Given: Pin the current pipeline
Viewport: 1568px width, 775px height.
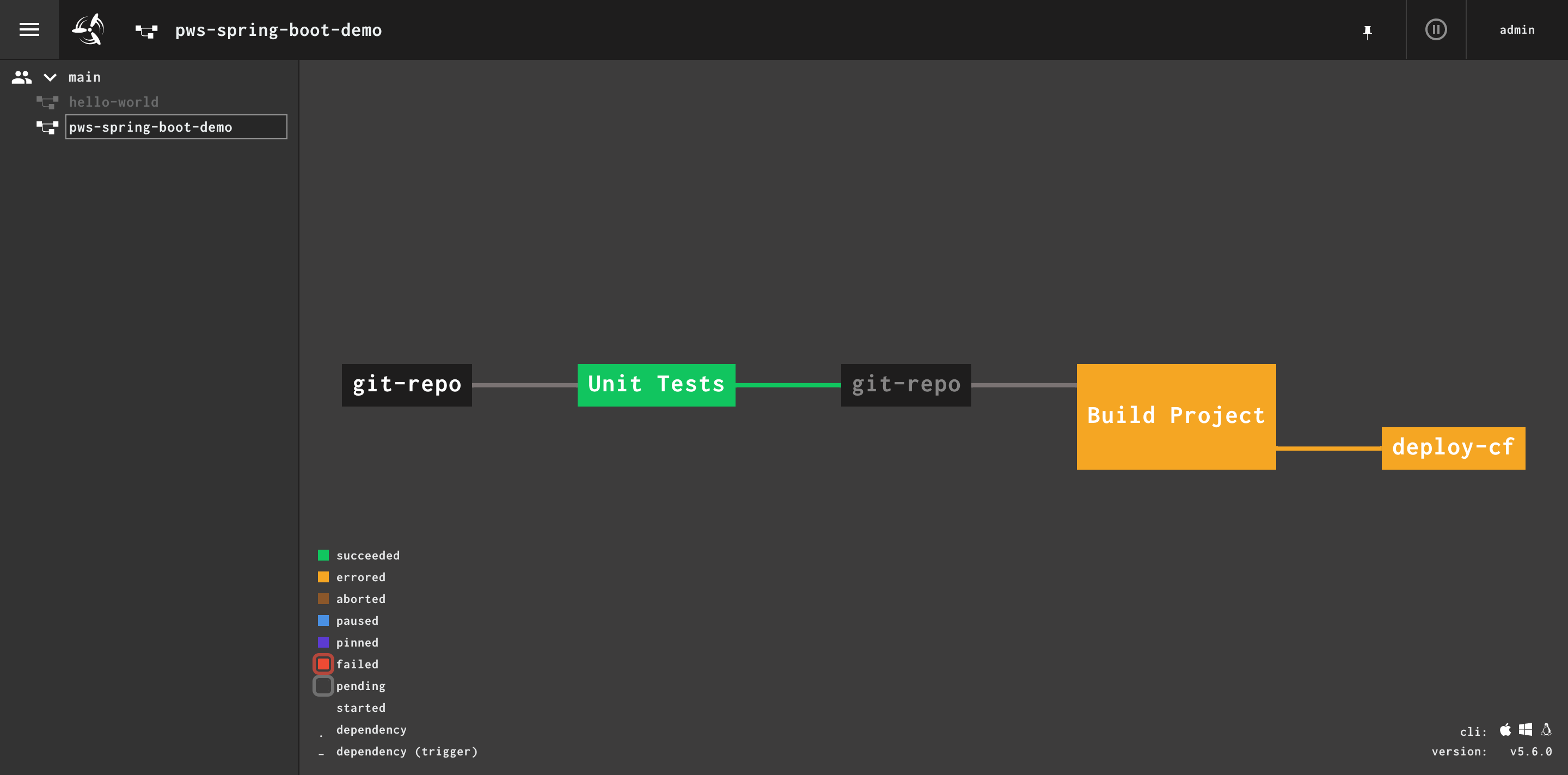Looking at the screenshot, I should [x=1367, y=29].
